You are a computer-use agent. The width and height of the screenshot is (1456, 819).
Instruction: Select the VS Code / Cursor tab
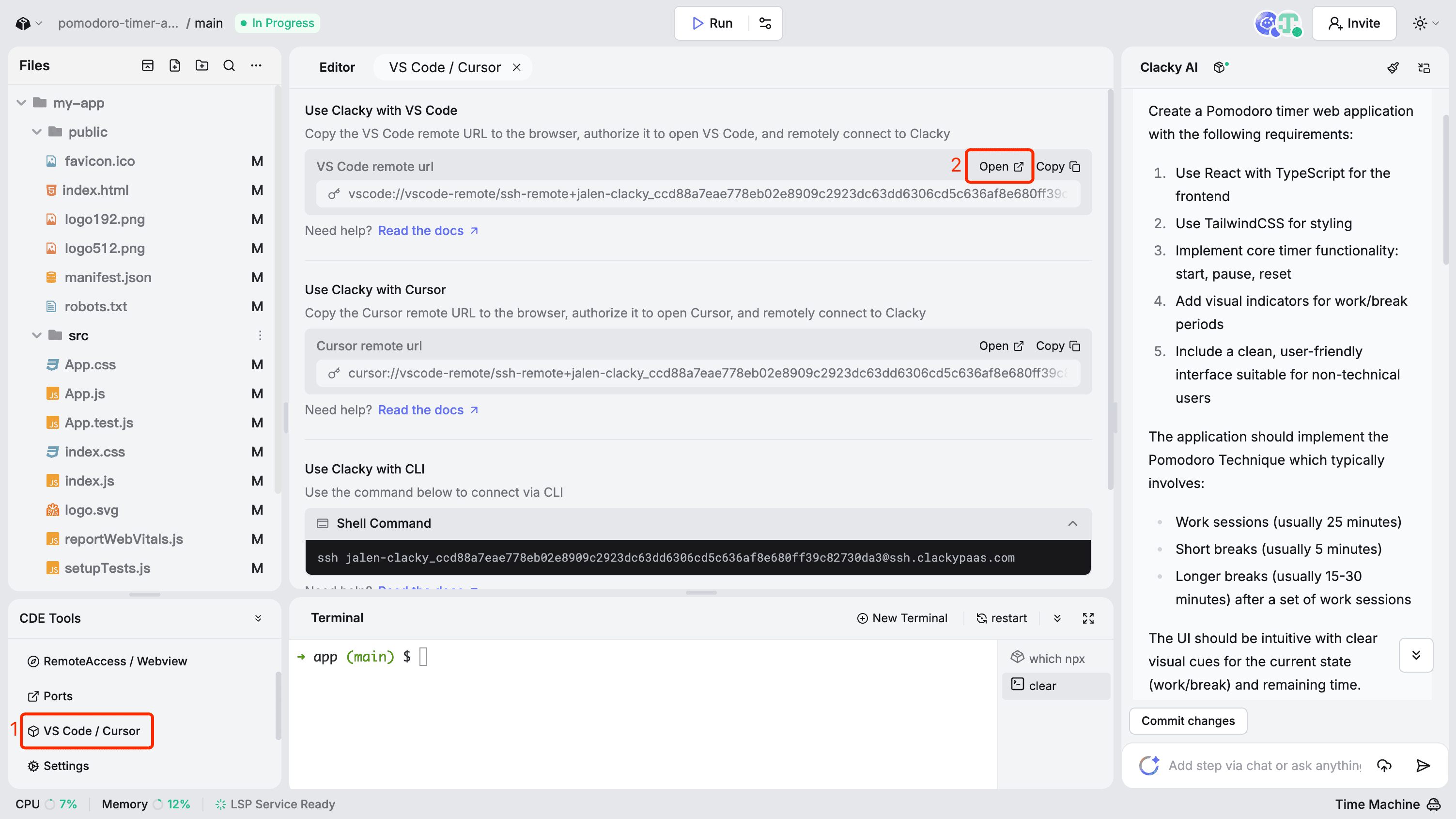pos(444,67)
